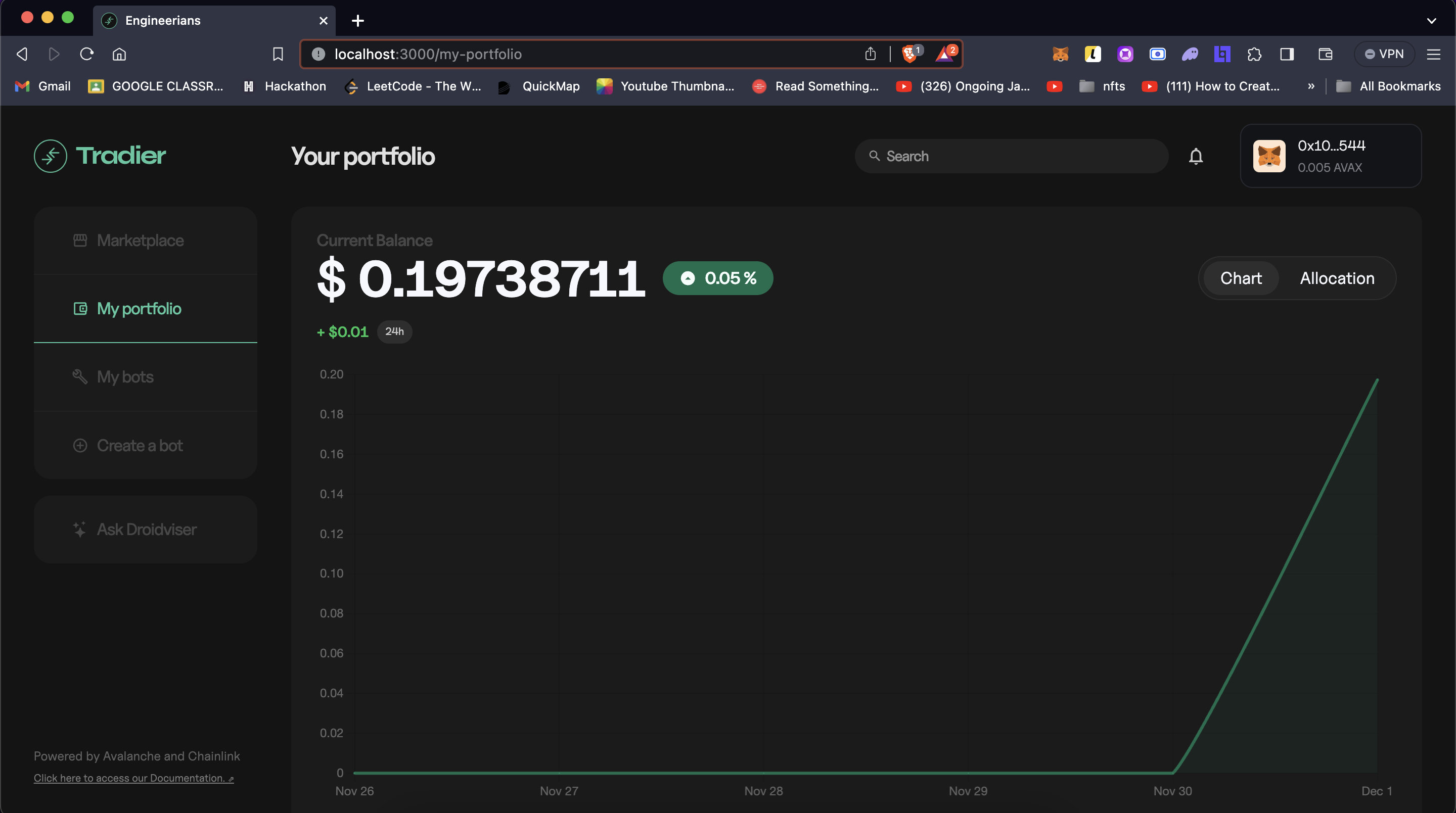Open the MetaMask fox extension
This screenshot has height=813, width=1456.
click(1060, 54)
